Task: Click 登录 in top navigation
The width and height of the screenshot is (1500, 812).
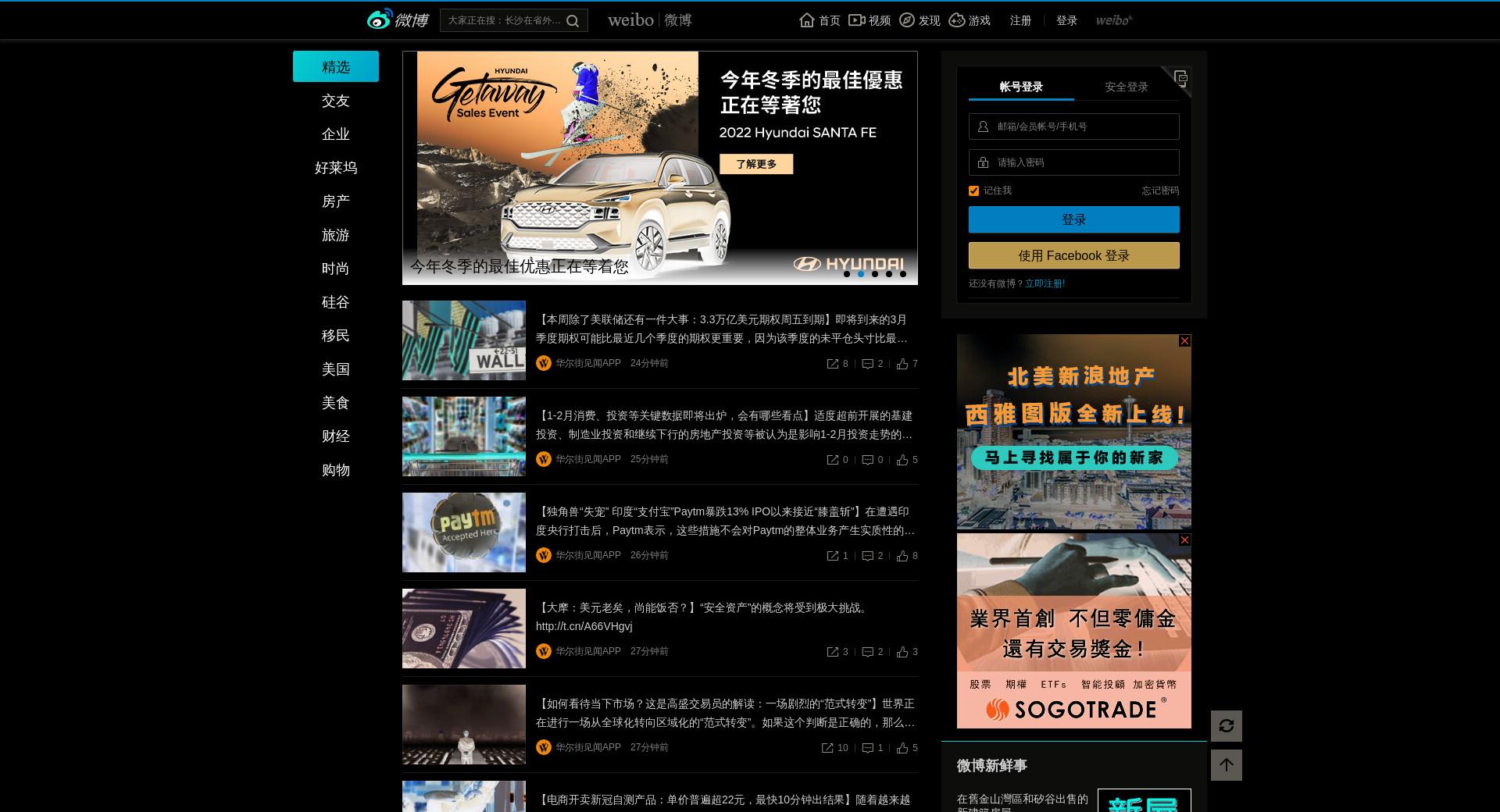Action: click(x=1066, y=20)
